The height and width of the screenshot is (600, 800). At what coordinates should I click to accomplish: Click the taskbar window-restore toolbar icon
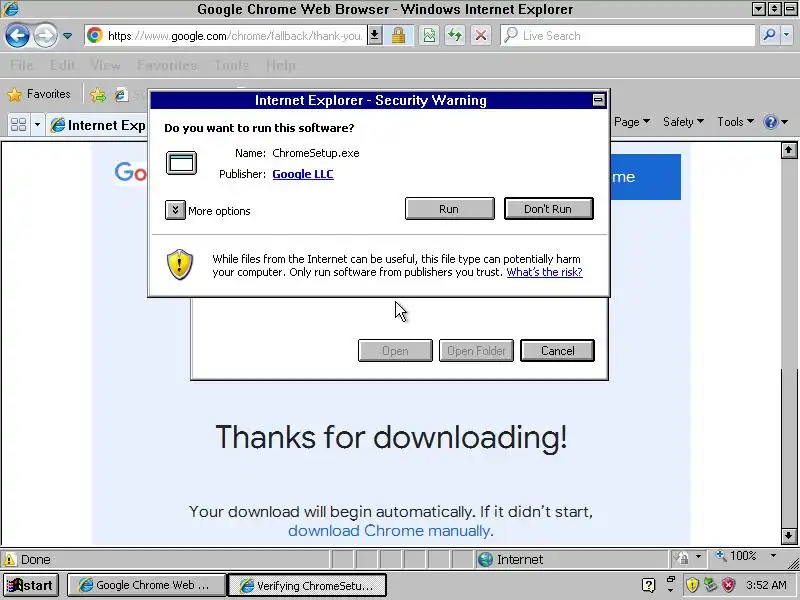[670, 580]
